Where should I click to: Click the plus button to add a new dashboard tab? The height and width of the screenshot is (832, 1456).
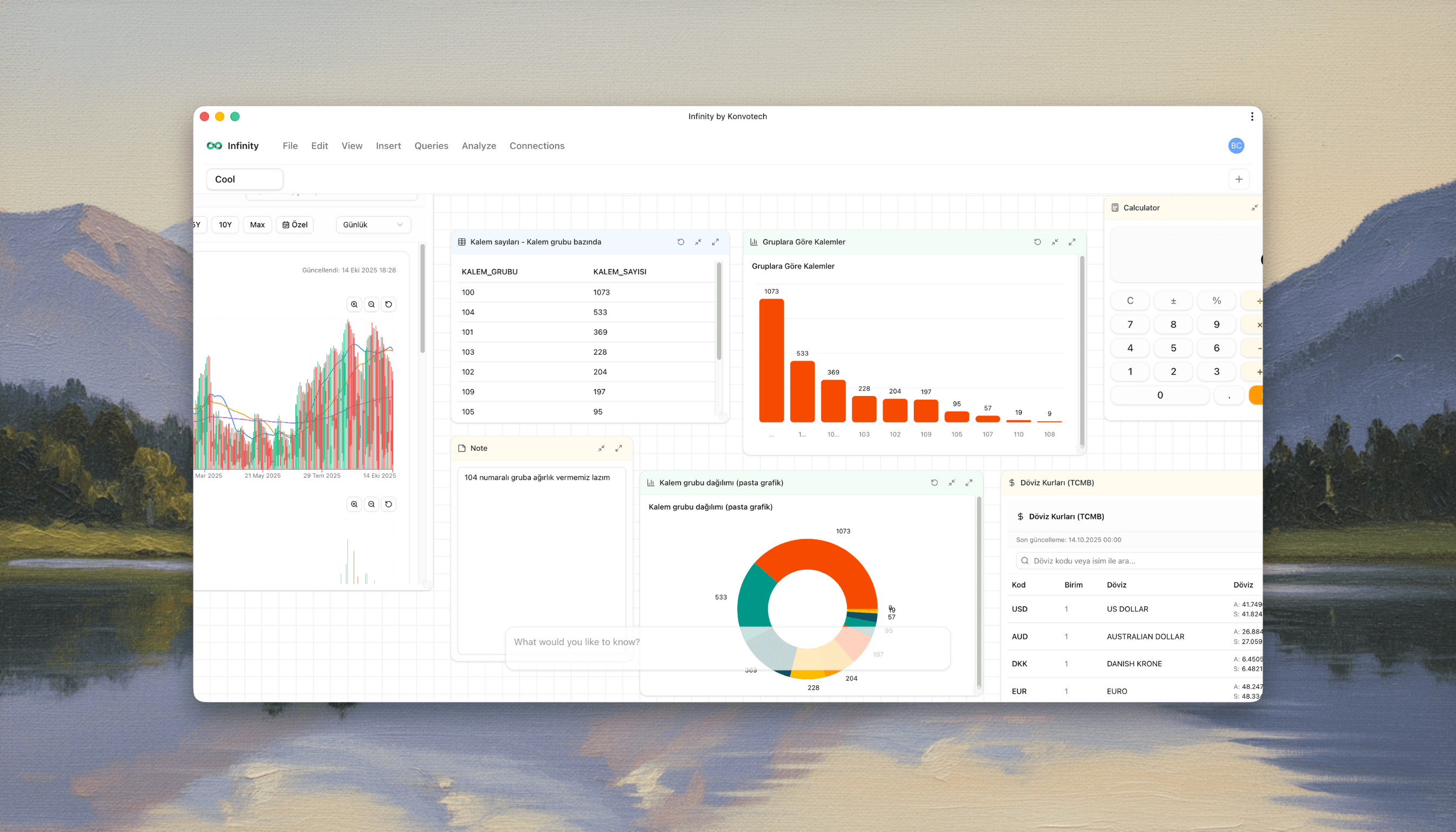[x=1239, y=179]
